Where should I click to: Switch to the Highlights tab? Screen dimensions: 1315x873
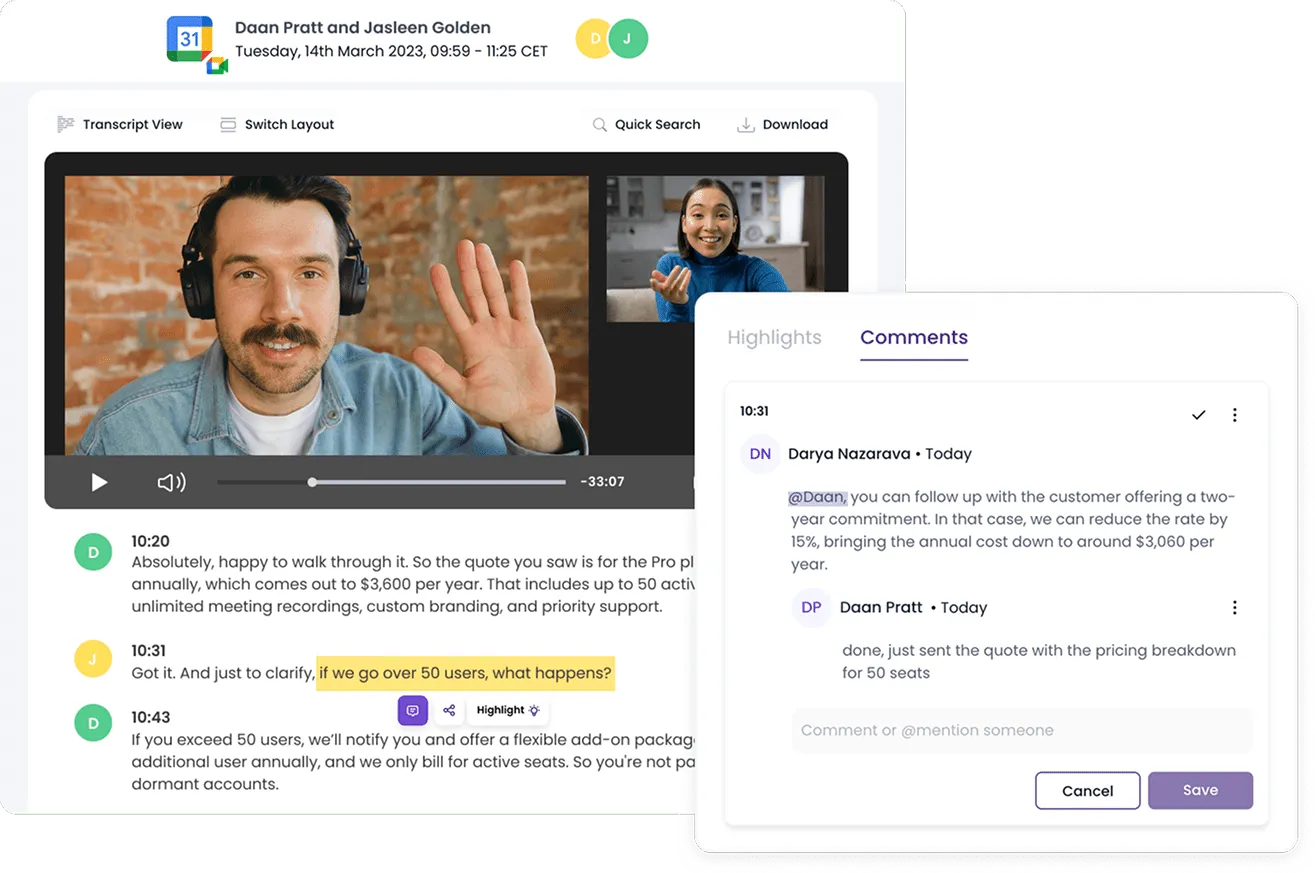774,338
